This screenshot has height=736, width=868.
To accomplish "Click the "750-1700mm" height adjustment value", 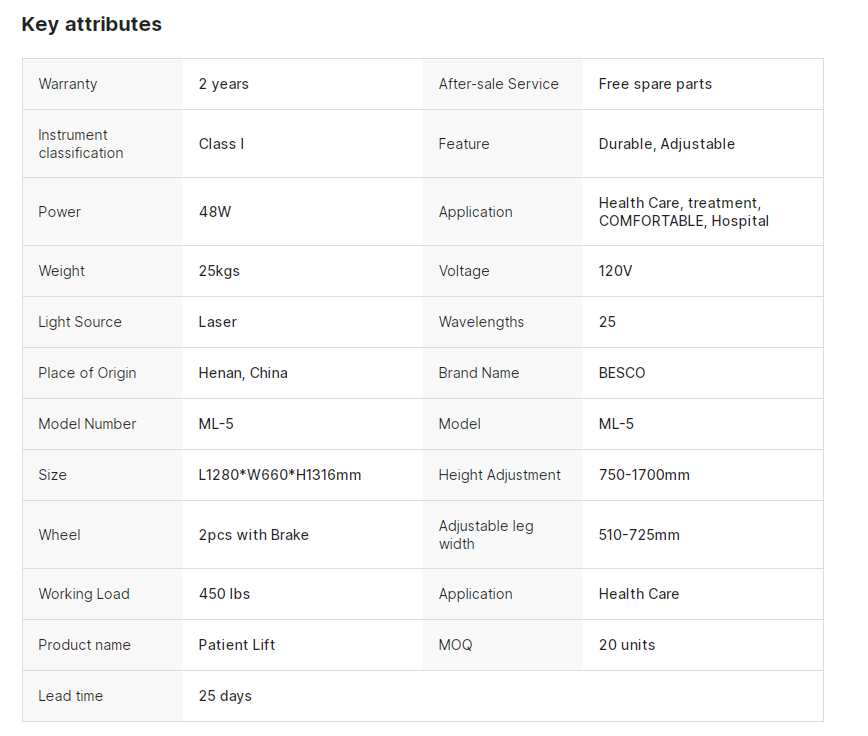I will coord(644,475).
